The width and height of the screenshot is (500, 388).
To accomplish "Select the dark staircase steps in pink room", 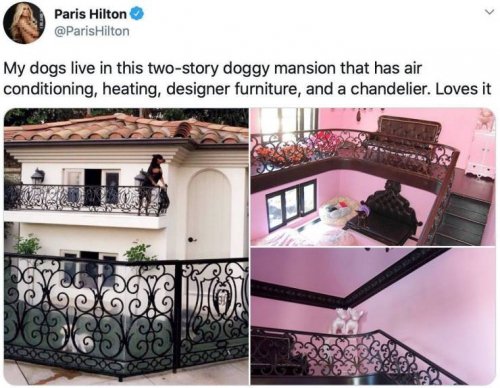I will (462, 218).
